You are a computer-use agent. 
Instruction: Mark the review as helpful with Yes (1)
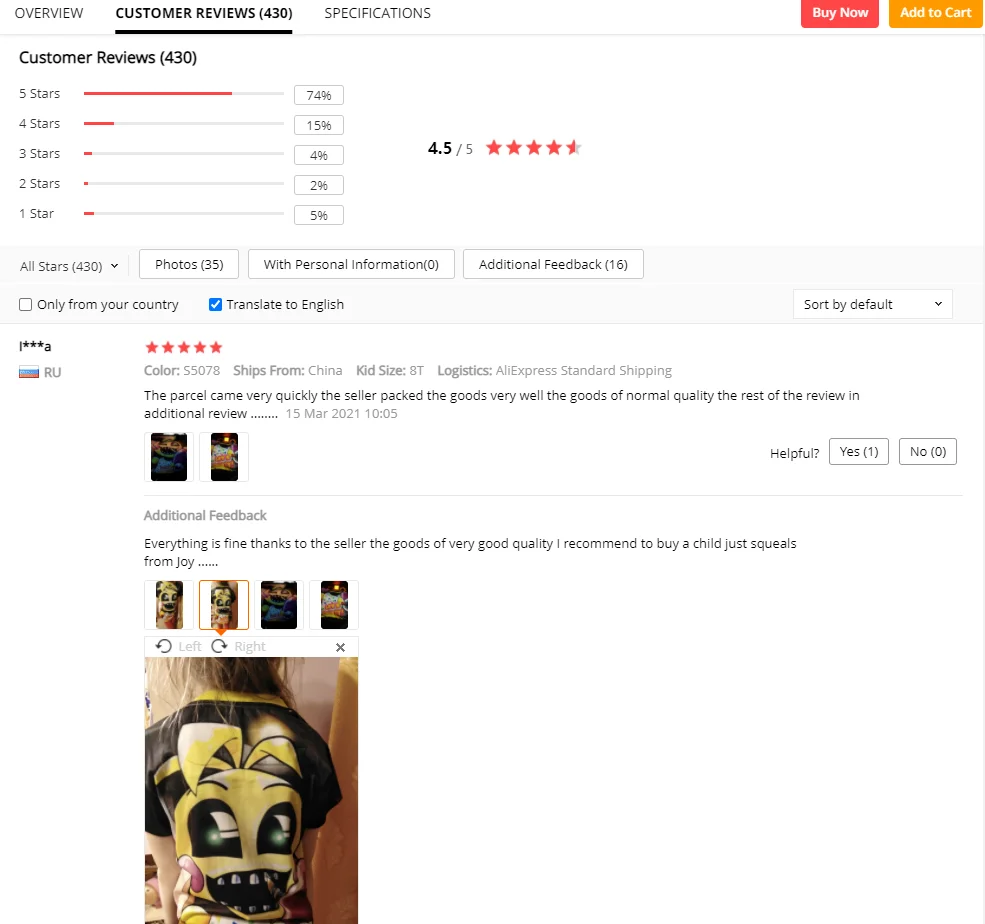(859, 452)
